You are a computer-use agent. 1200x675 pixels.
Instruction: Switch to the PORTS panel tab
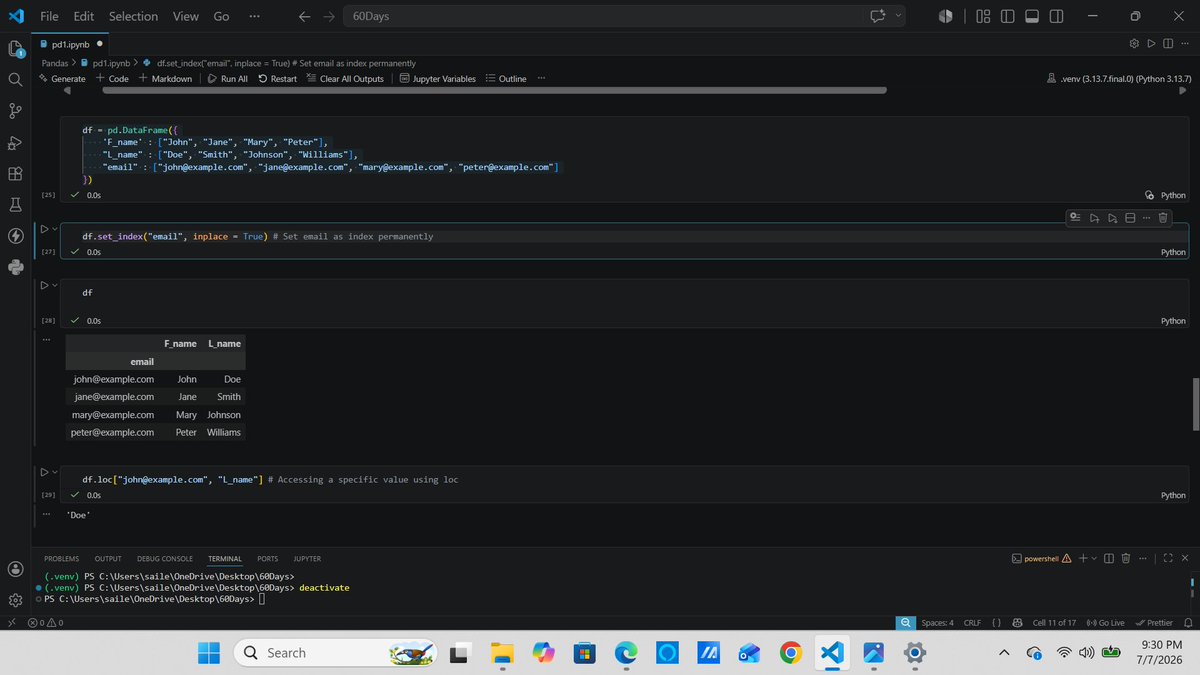[268, 558]
